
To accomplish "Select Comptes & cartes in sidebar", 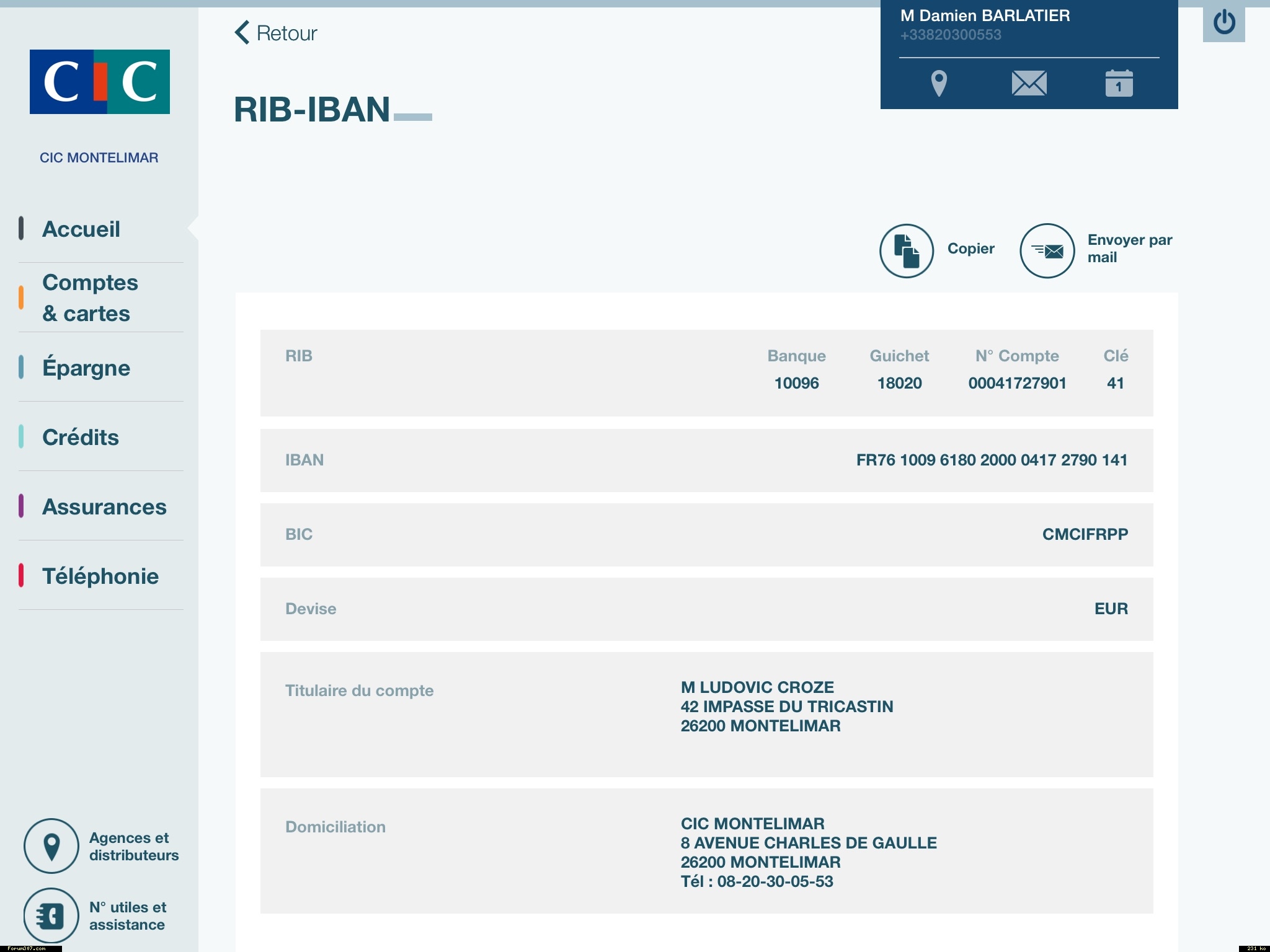I will [x=90, y=297].
